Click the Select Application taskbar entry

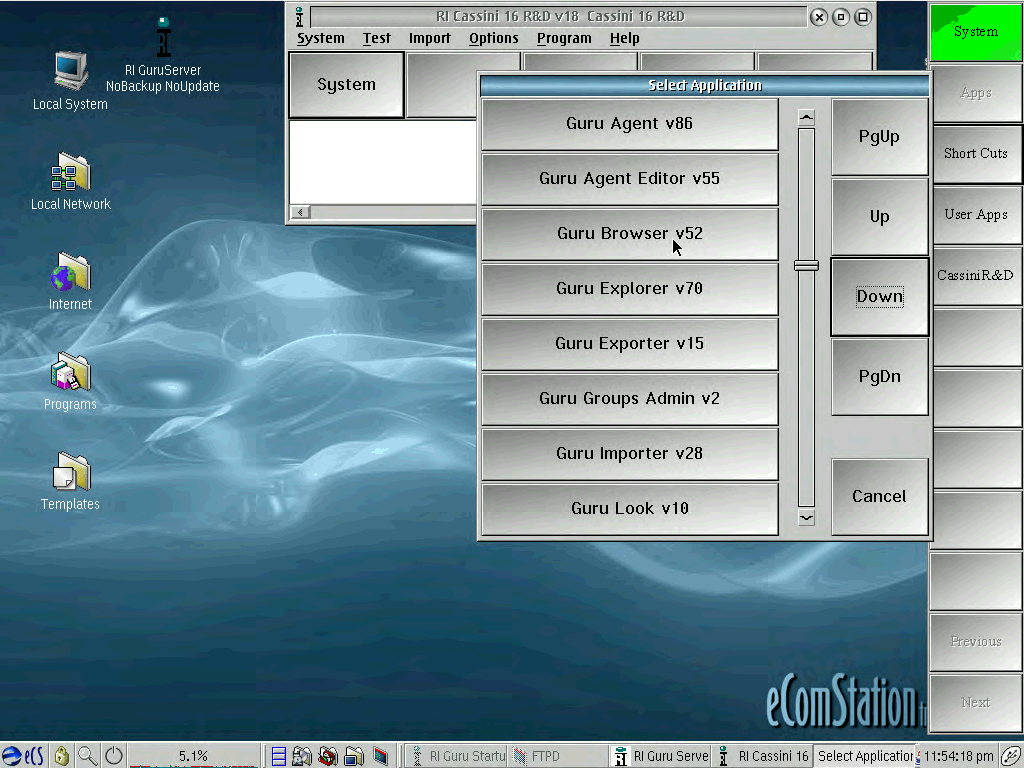pyautogui.click(x=865, y=756)
